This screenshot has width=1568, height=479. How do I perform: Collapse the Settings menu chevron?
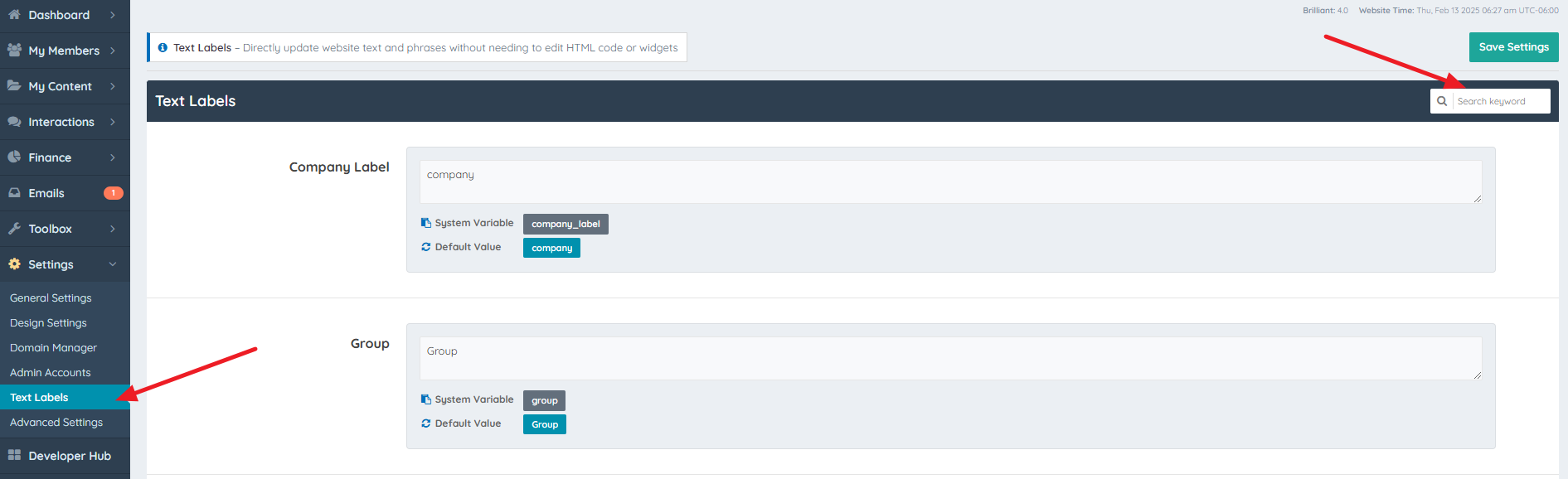coord(113,264)
